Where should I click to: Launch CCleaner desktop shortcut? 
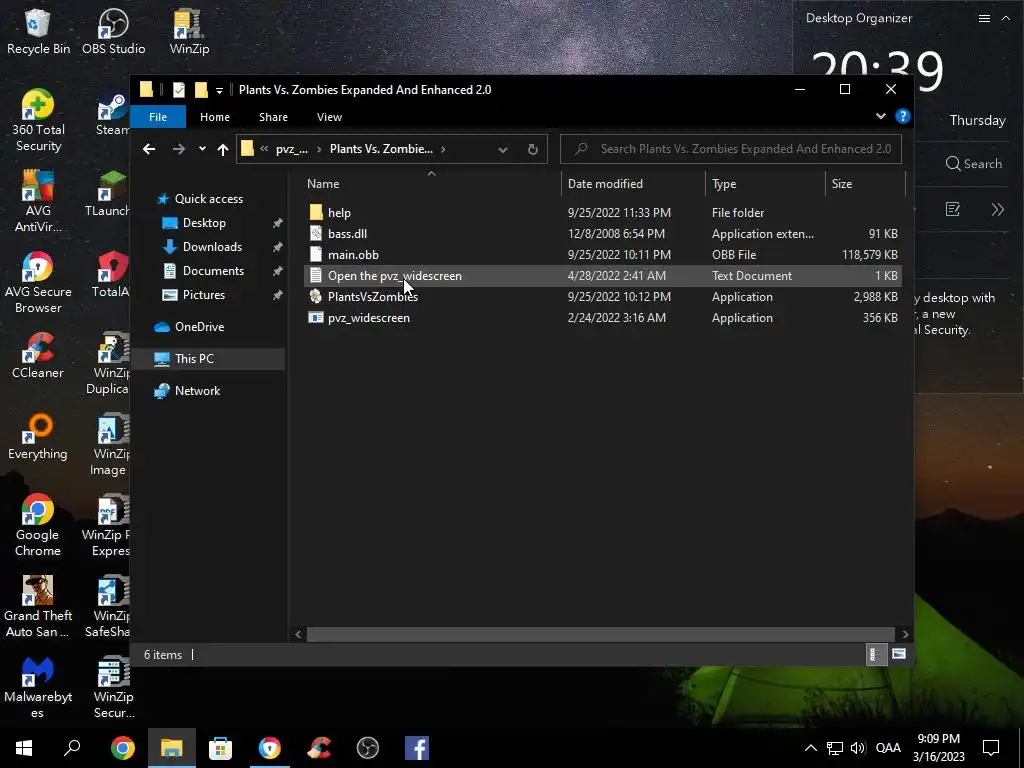coord(39,356)
